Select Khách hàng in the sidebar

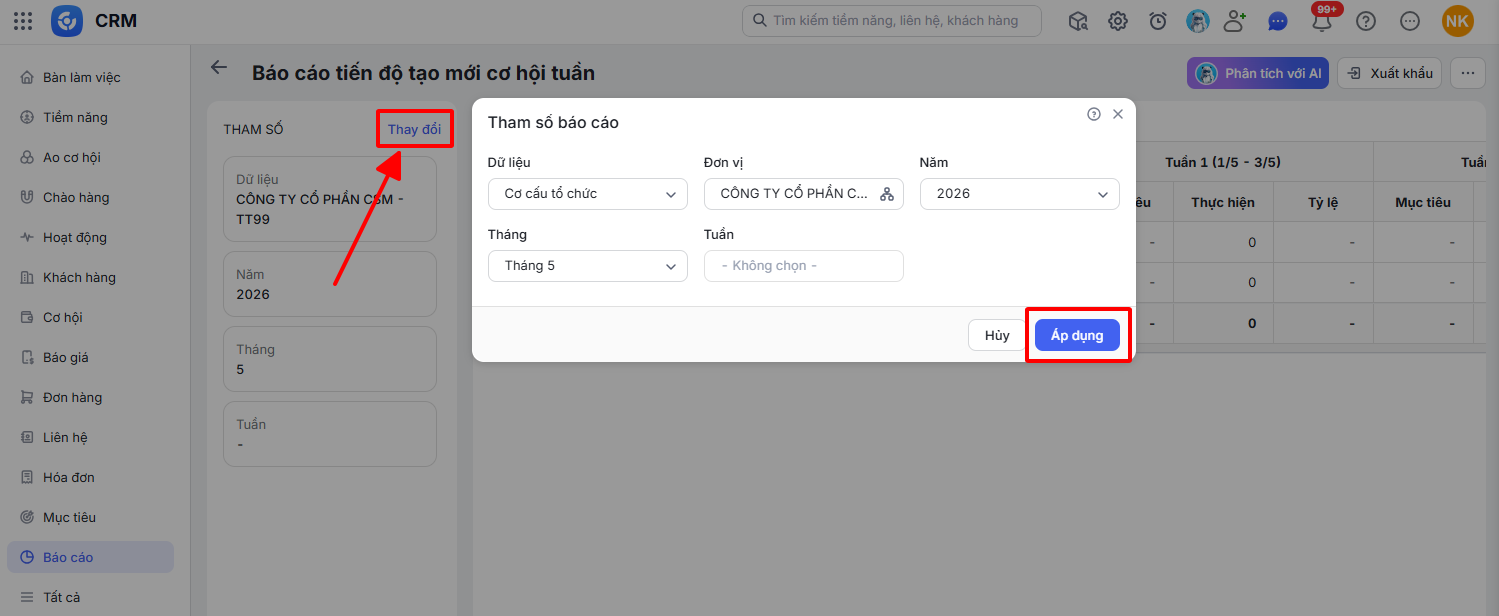click(79, 277)
